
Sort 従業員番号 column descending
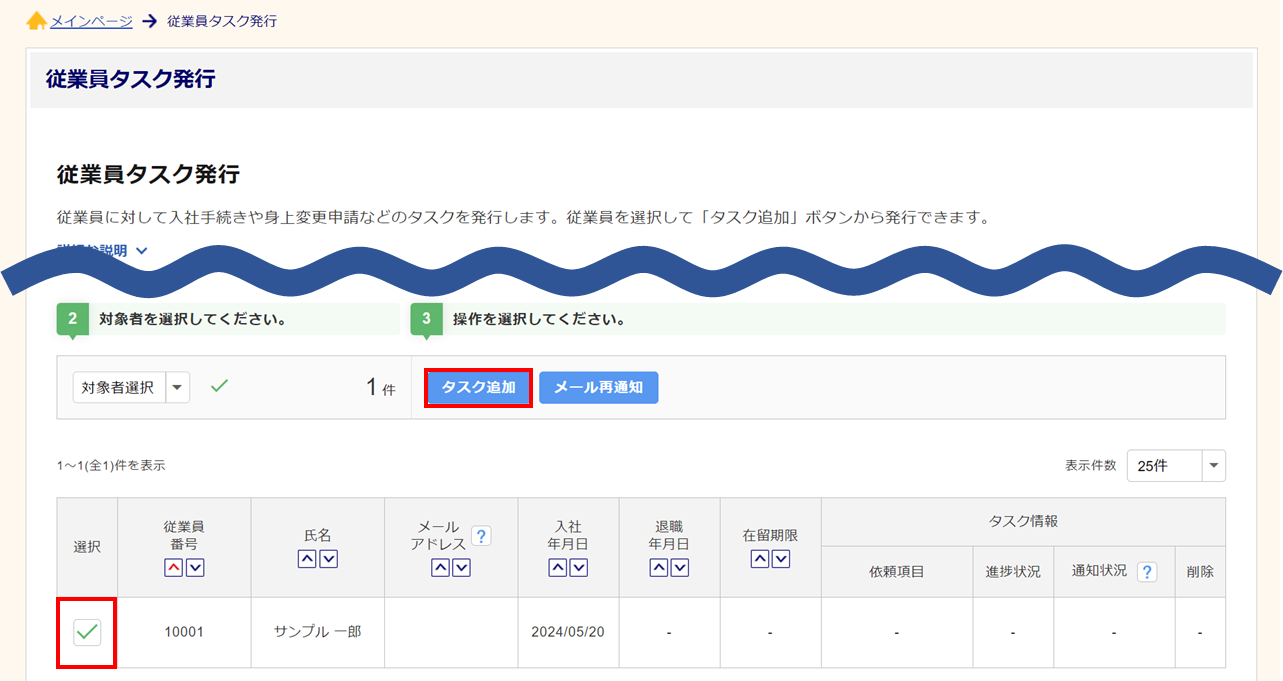tap(195, 568)
